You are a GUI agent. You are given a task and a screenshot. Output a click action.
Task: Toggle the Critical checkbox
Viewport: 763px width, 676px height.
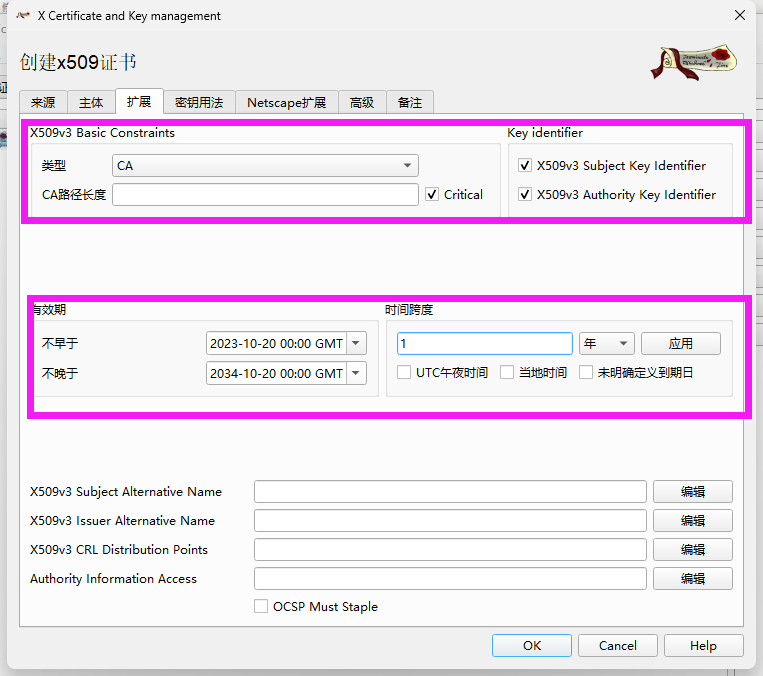[x=432, y=195]
